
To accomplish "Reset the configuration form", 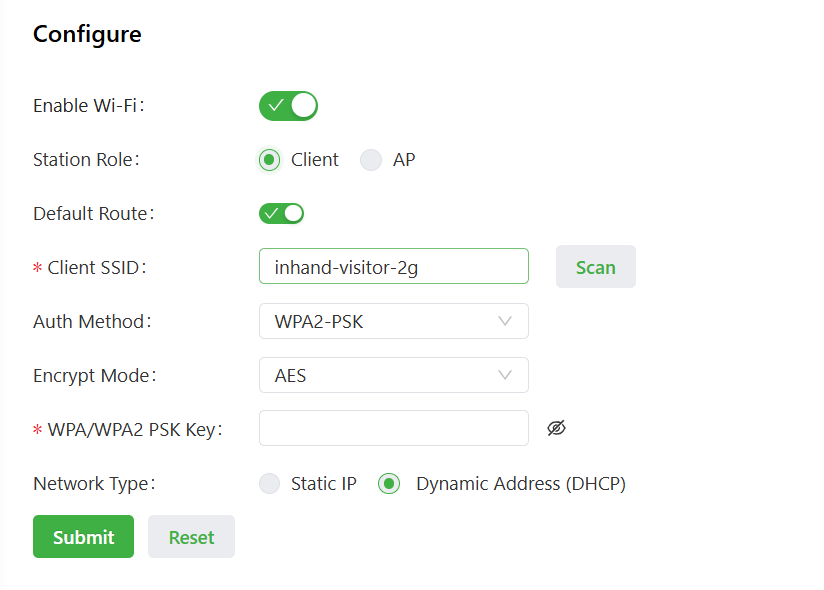I will click(x=191, y=537).
